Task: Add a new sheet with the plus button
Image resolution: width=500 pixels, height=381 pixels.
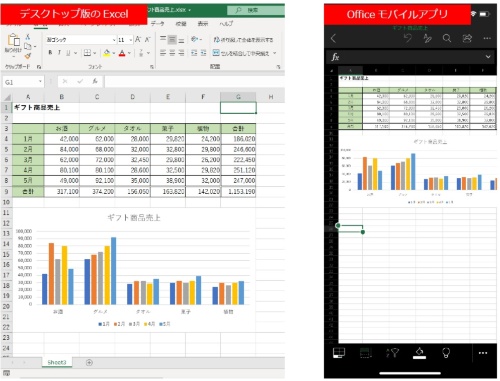Action: click(x=89, y=362)
